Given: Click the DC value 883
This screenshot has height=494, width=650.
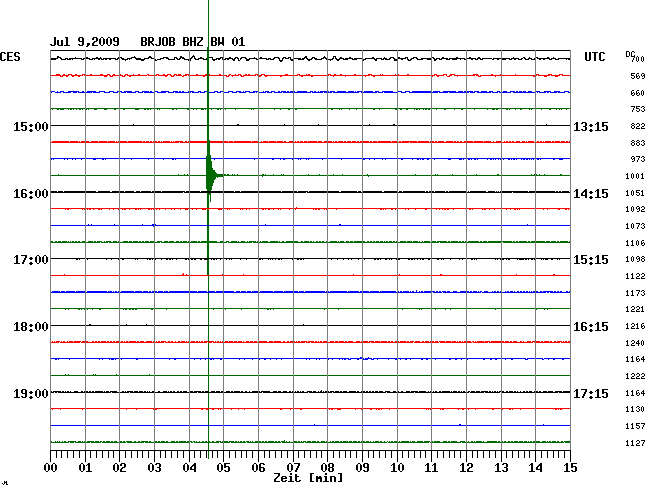Looking at the screenshot, I should click(x=638, y=143).
